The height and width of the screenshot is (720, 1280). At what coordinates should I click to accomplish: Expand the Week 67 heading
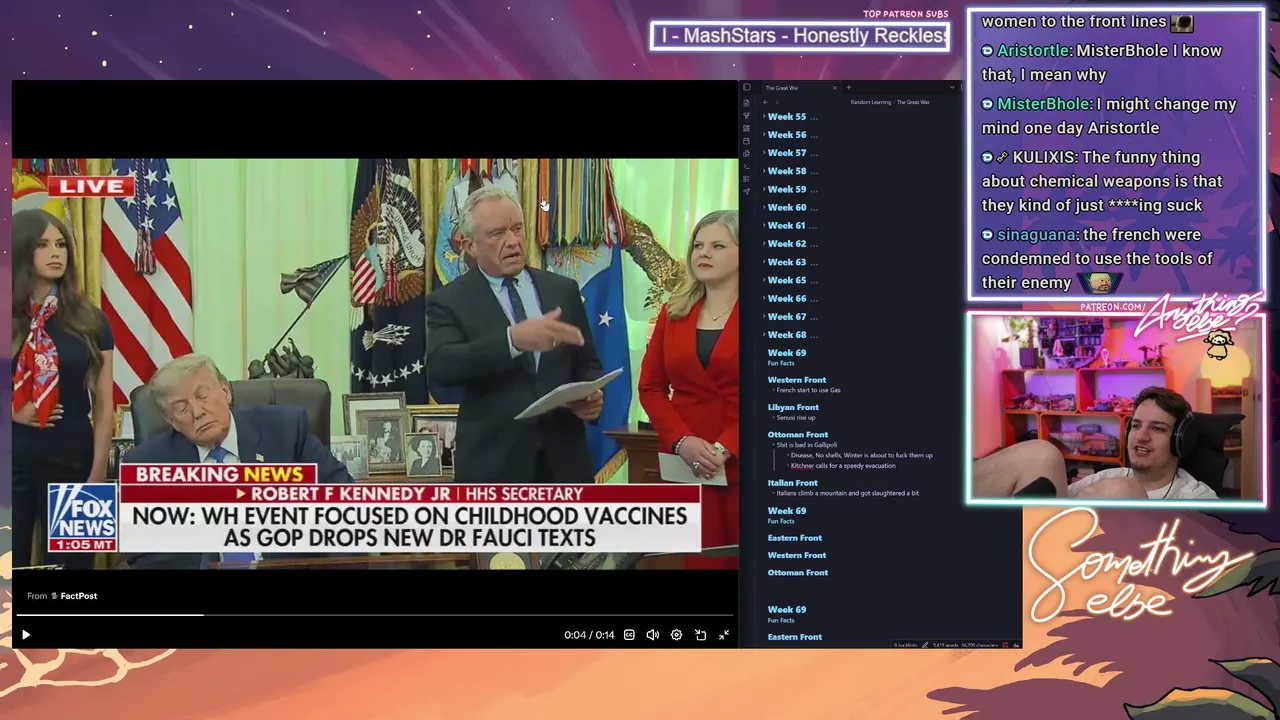pos(764,317)
